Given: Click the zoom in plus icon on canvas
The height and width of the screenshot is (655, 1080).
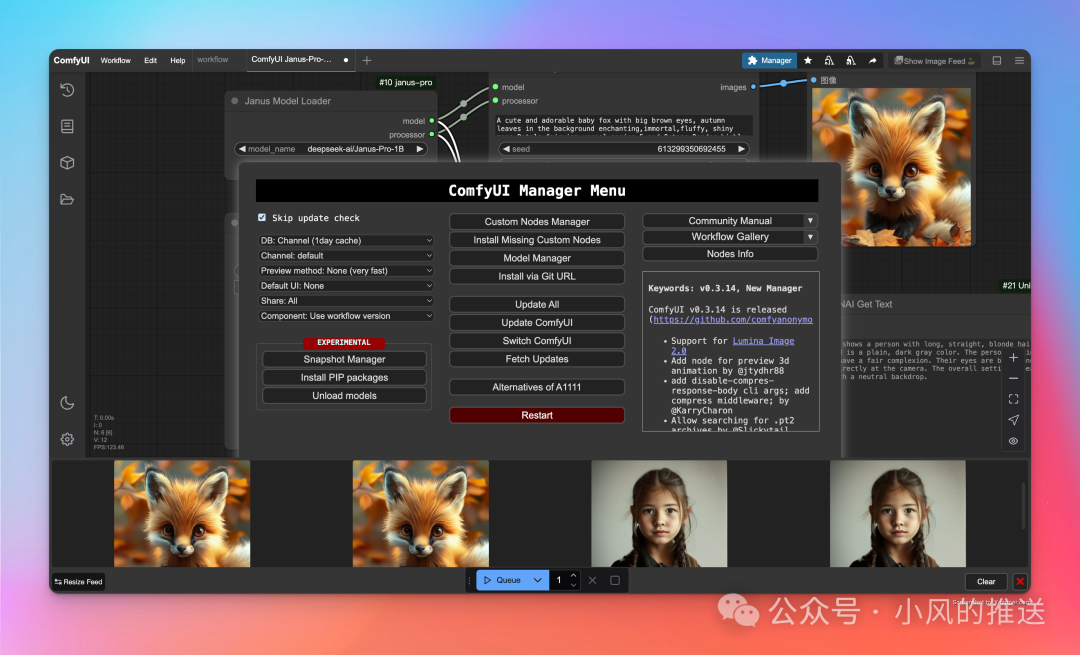Looking at the screenshot, I should (x=1013, y=357).
